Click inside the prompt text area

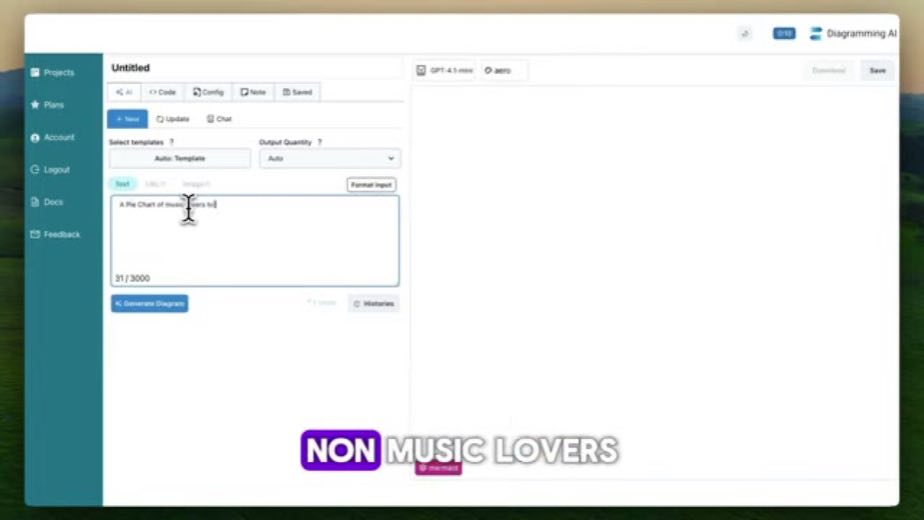coord(255,241)
